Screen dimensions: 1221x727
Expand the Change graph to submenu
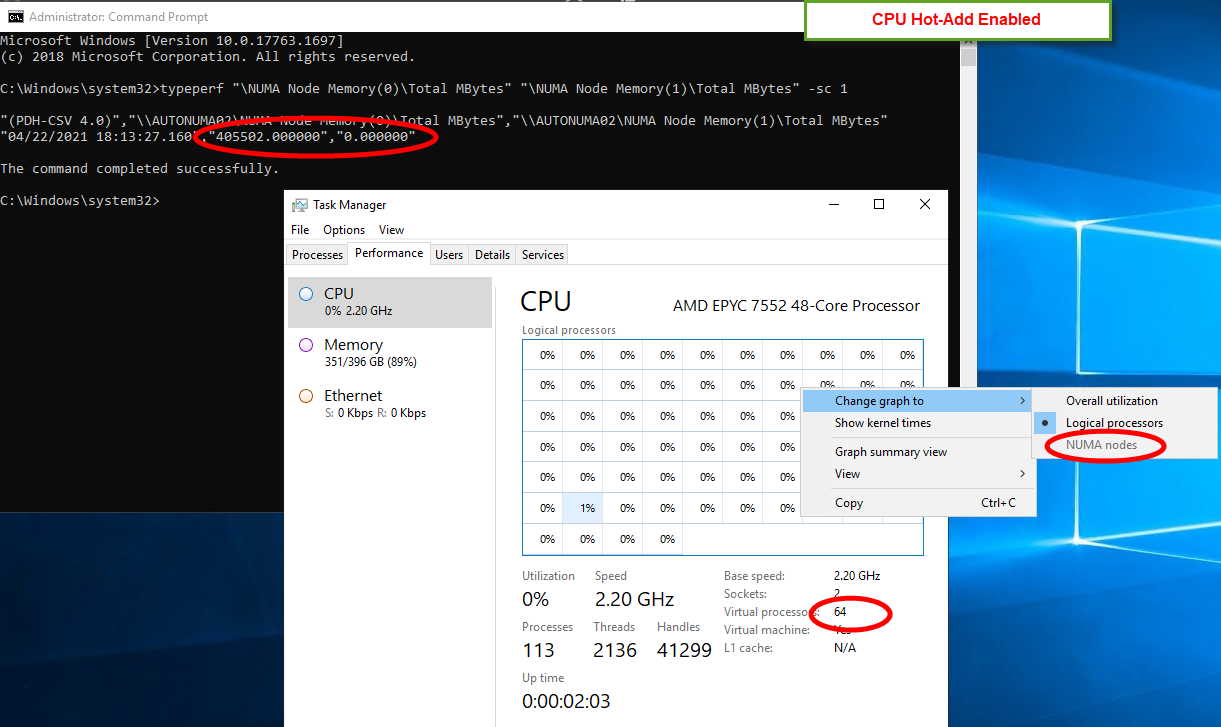click(x=918, y=401)
